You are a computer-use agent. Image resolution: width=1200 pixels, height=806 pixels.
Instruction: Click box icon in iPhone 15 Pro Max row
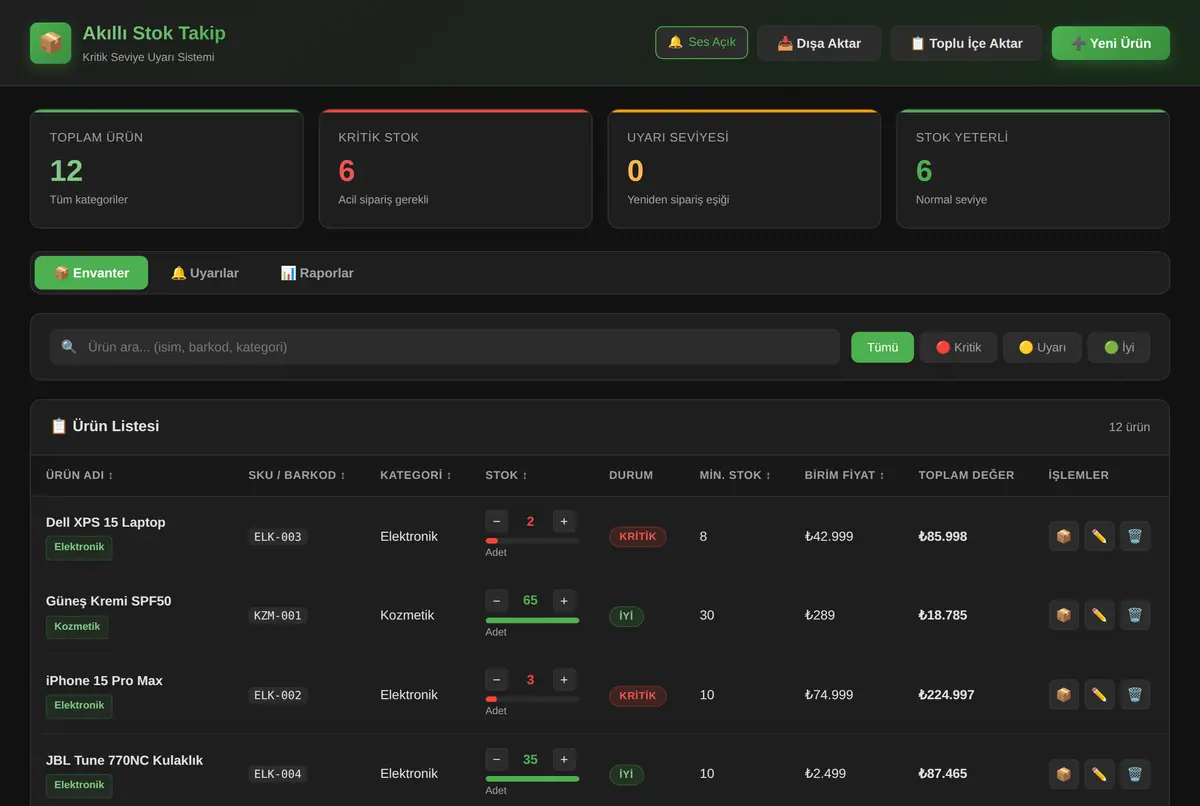(x=1064, y=695)
